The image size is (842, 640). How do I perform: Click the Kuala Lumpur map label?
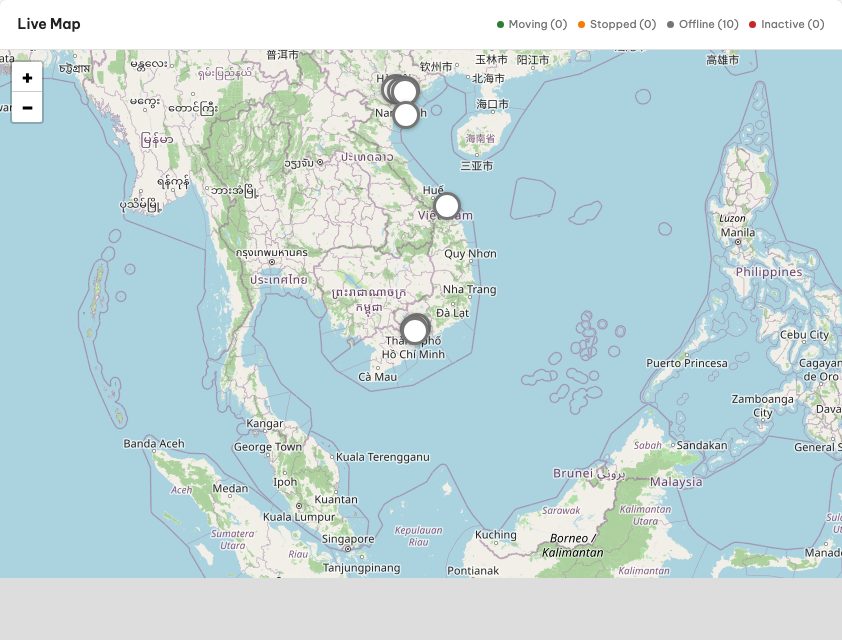tap(299, 517)
